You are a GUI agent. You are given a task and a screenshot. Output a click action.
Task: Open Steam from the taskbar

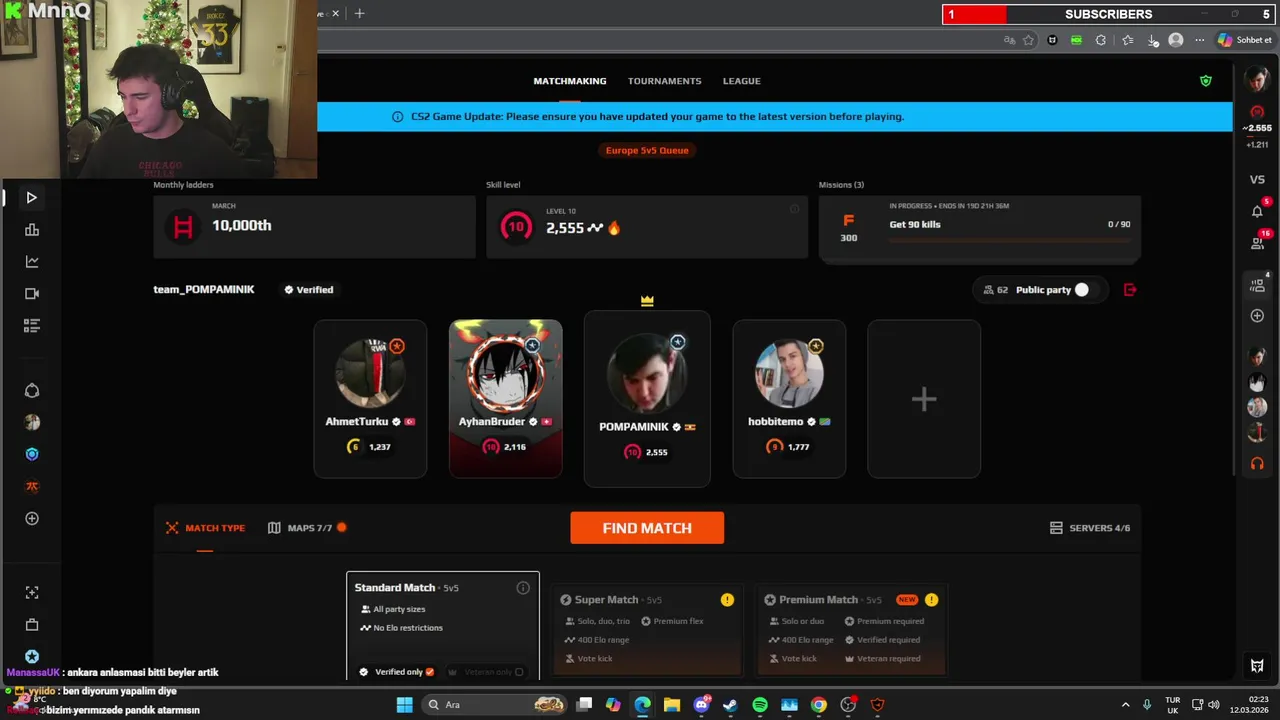point(730,705)
